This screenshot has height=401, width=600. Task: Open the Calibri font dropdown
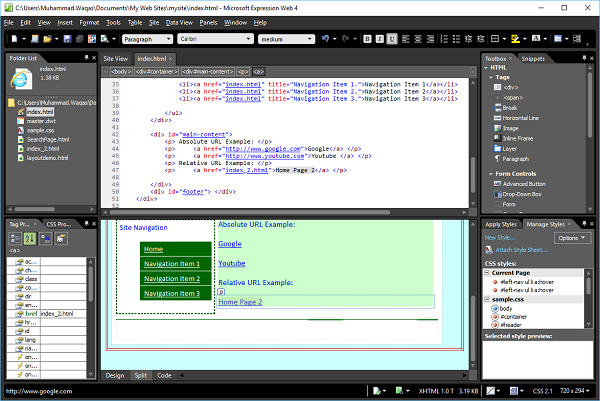[x=217, y=39]
